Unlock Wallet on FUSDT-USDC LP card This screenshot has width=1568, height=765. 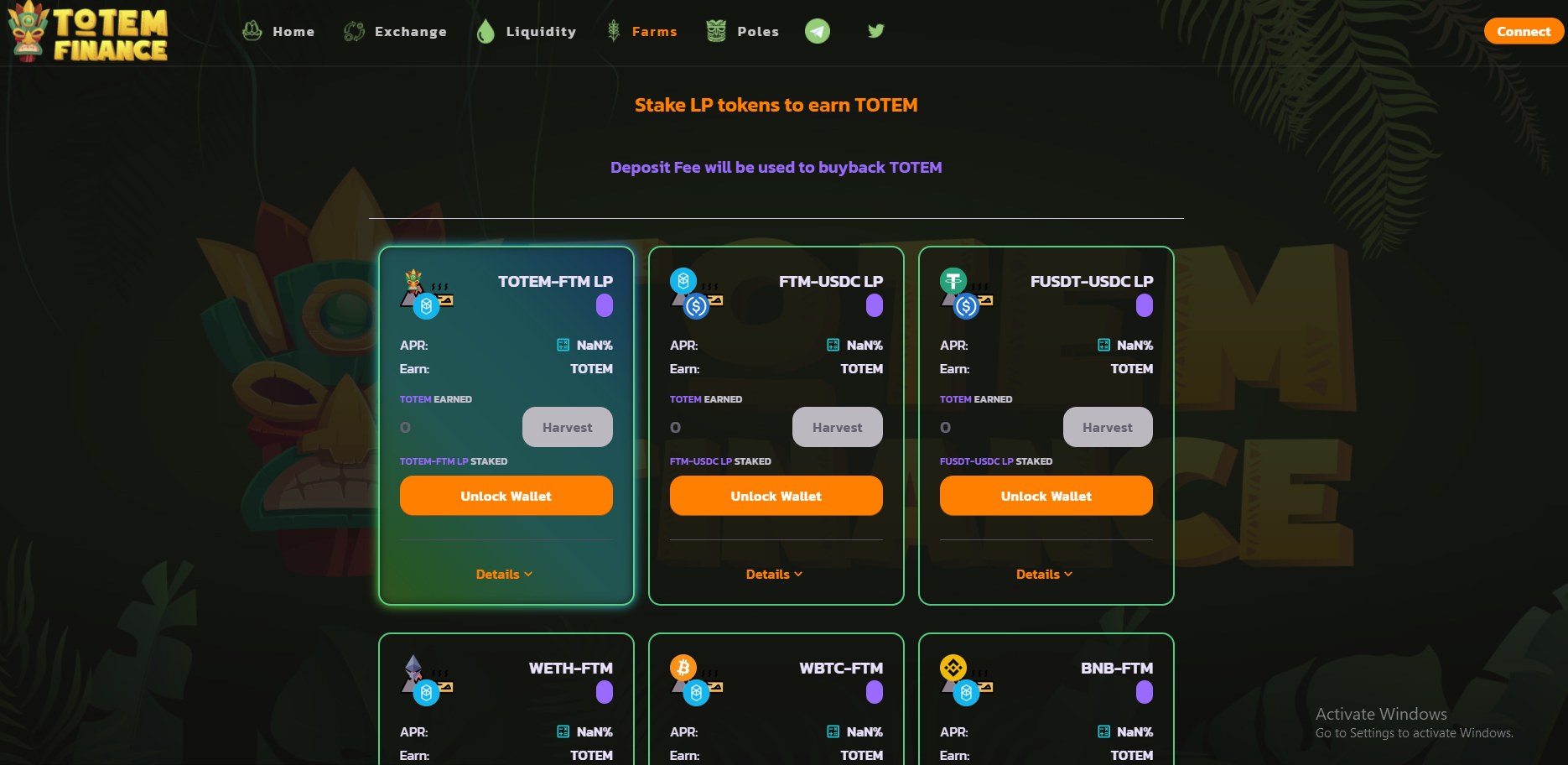click(1046, 496)
